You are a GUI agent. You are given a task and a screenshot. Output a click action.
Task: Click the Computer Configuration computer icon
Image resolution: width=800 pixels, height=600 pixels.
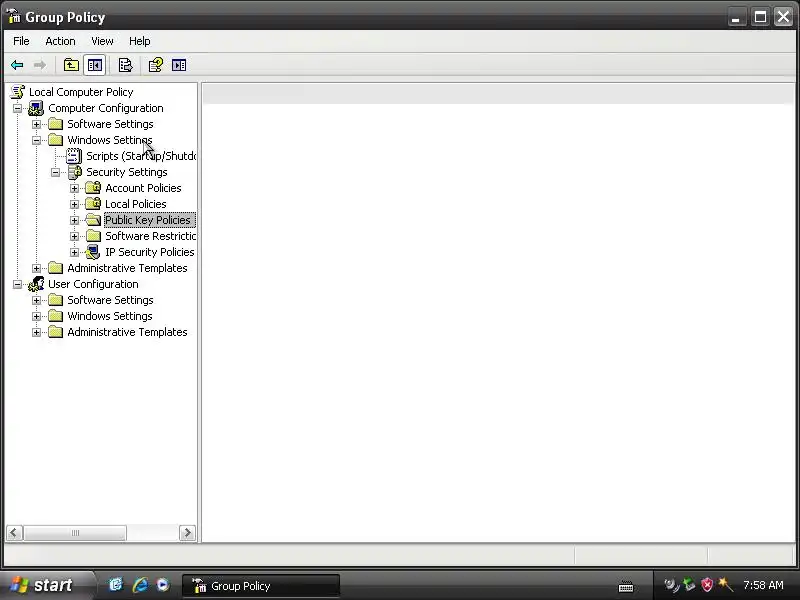[36, 108]
